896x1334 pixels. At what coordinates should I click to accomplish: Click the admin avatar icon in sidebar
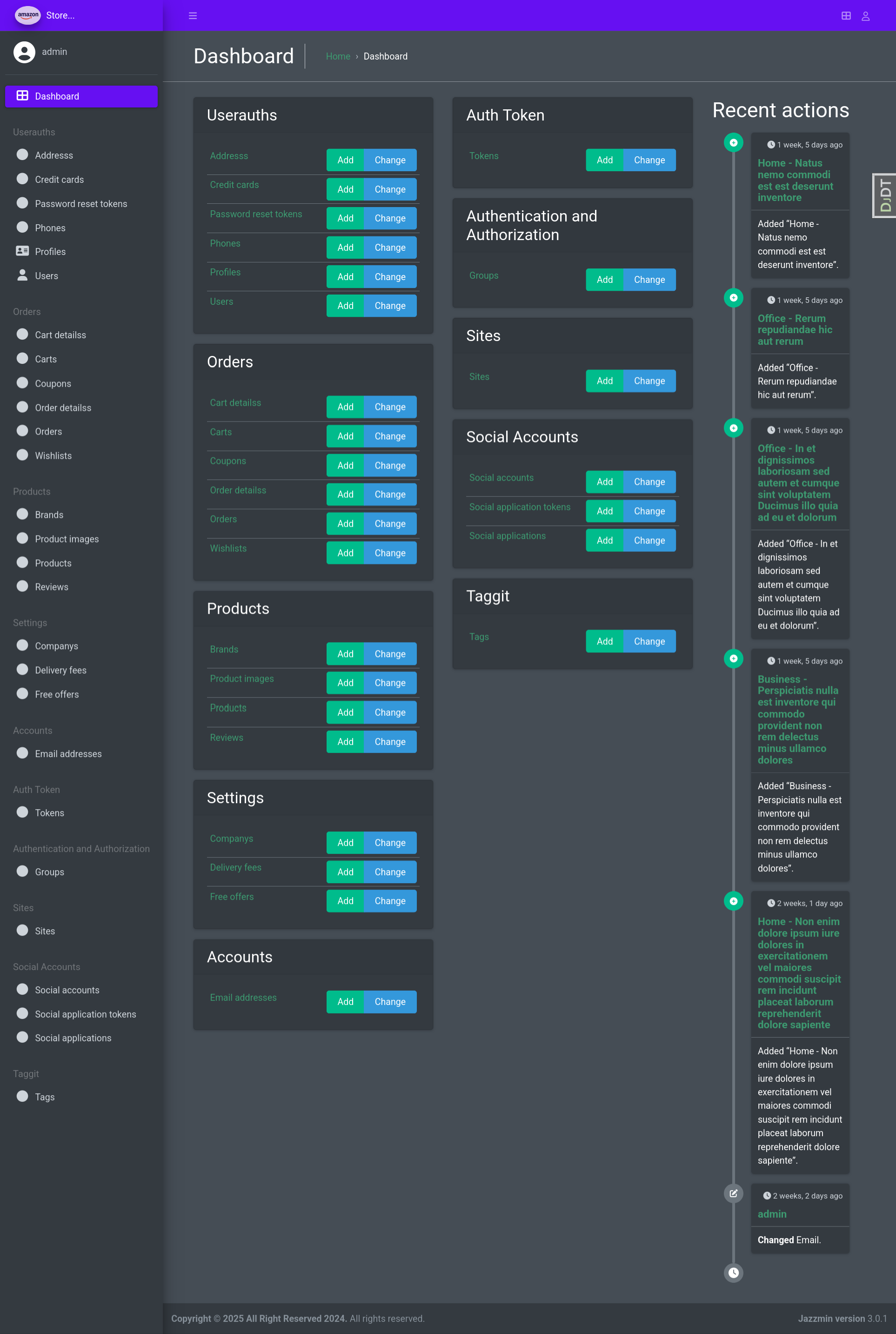tap(24, 52)
